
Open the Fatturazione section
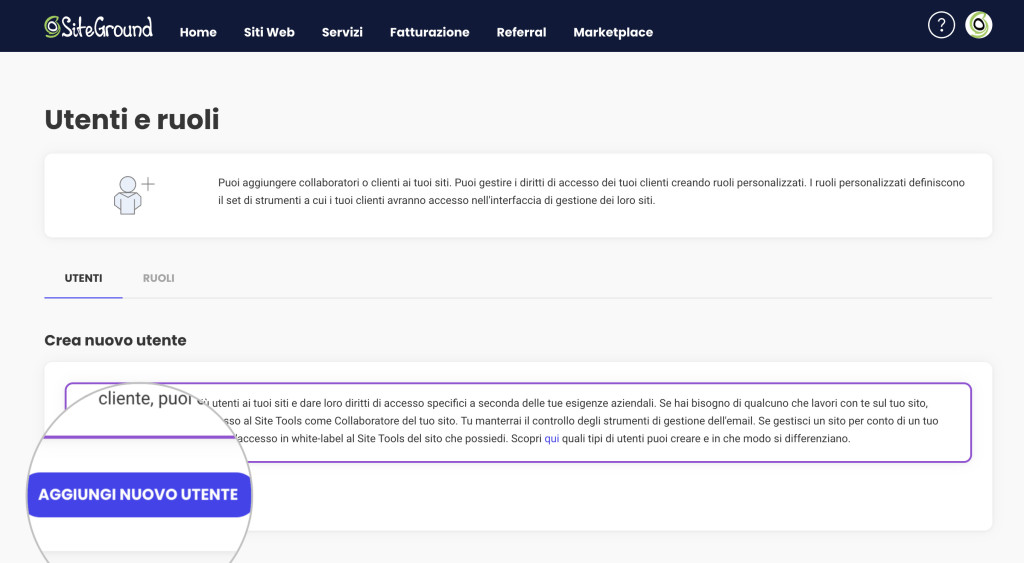(429, 32)
